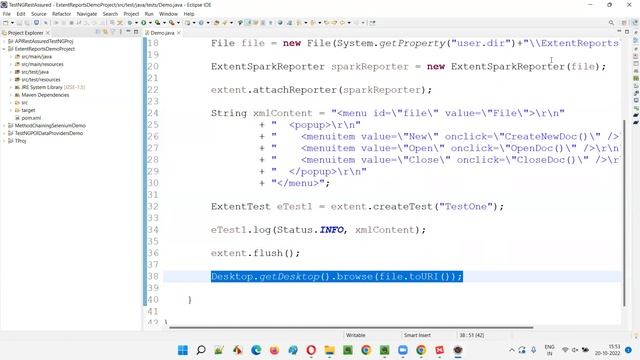Collapse the ExtentReportsDemoProject node

[4, 49]
